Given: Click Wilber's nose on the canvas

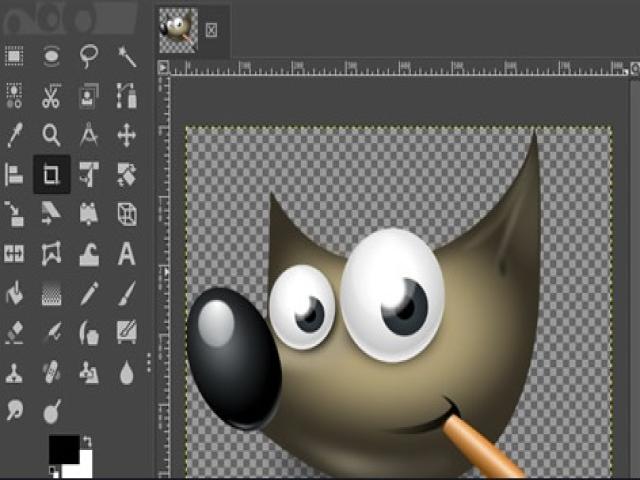Looking at the screenshot, I should pos(233,358).
